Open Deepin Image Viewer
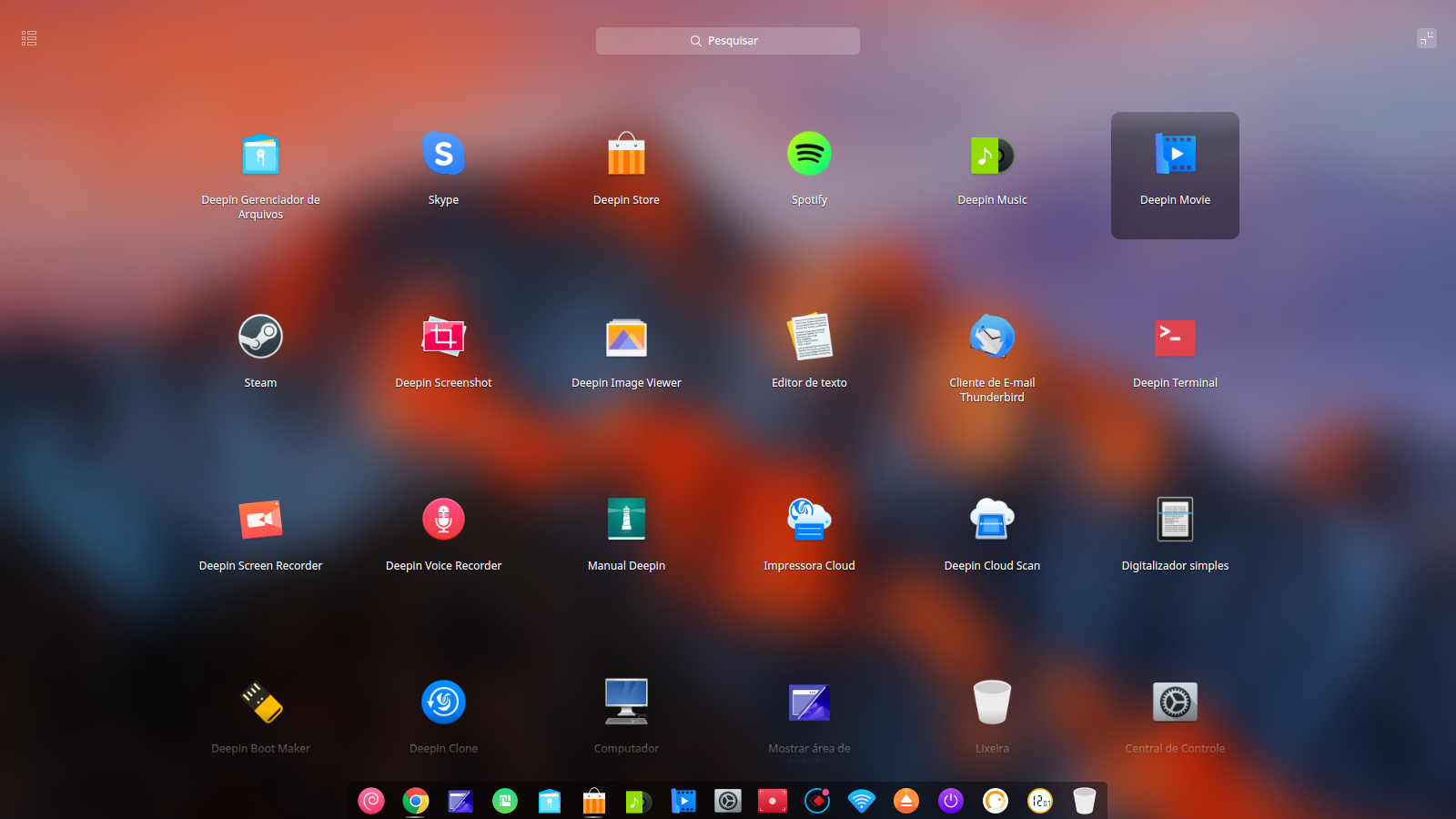Viewport: 1456px width, 819px height. (626, 338)
